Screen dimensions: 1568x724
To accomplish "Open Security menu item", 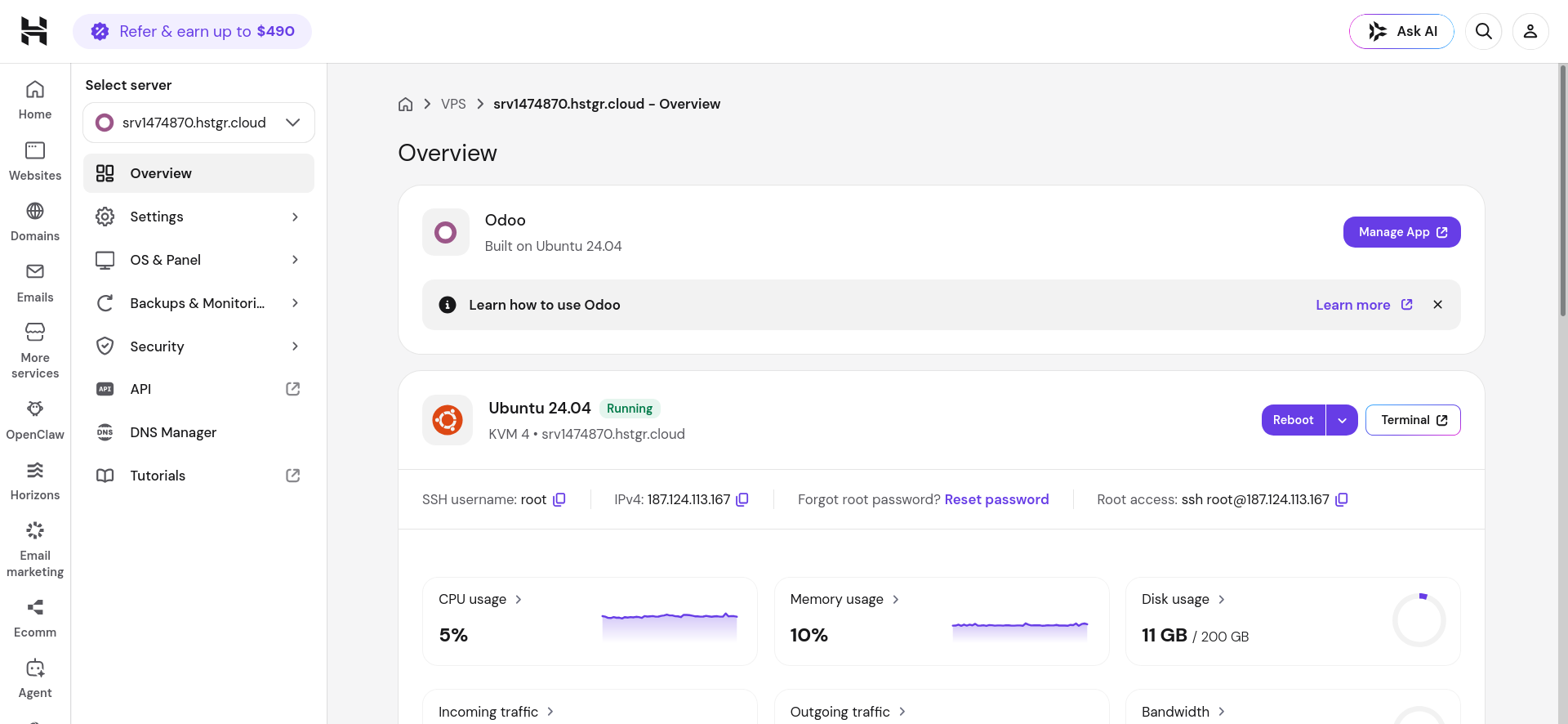I will [x=198, y=346].
